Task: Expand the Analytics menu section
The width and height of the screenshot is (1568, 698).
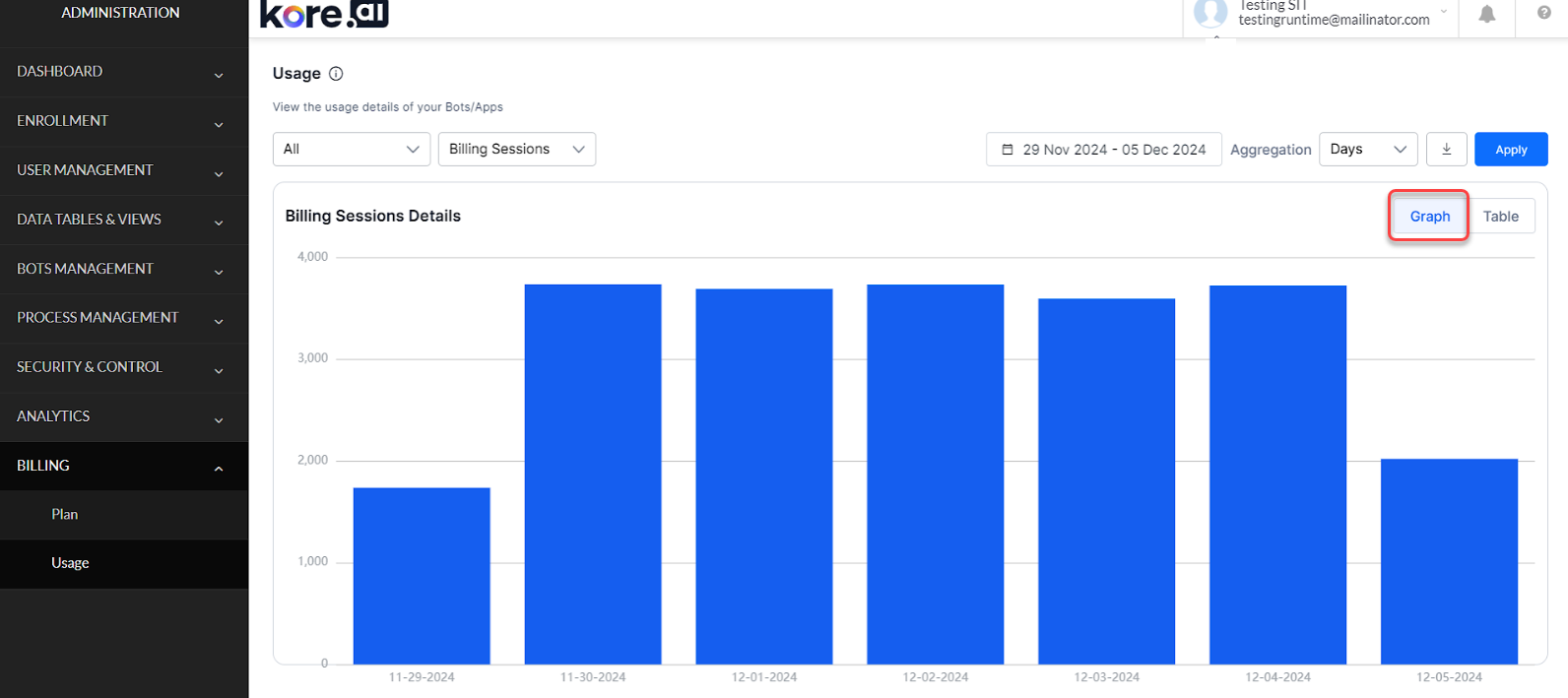Action: coord(123,416)
